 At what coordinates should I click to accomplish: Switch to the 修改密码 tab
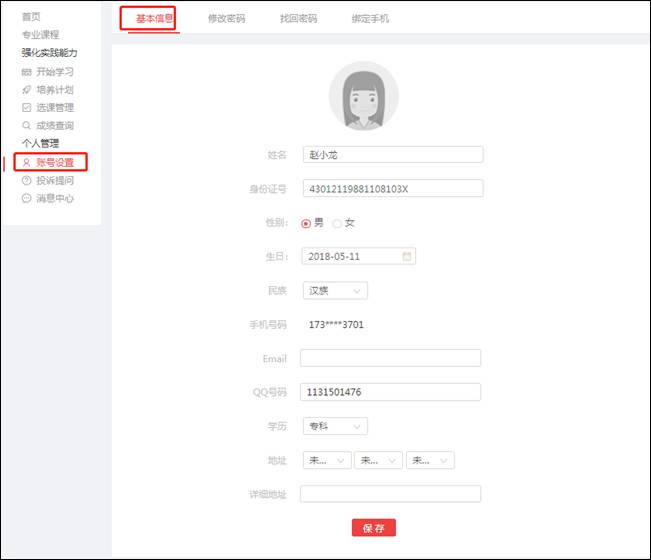pyautogui.click(x=226, y=19)
